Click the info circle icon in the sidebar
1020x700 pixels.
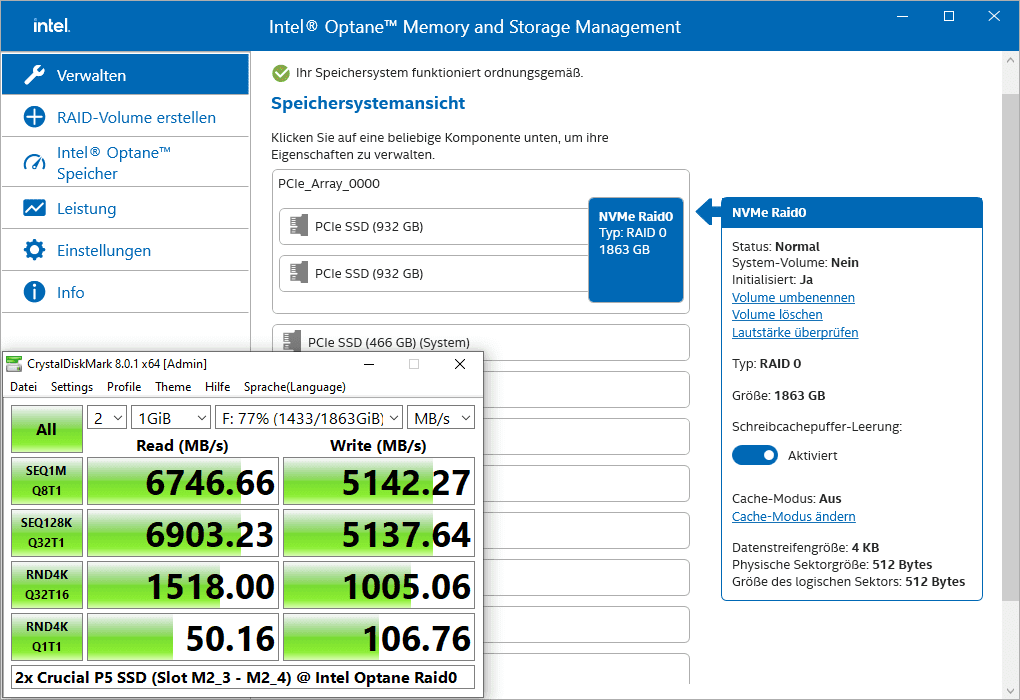(x=34, y=292)
